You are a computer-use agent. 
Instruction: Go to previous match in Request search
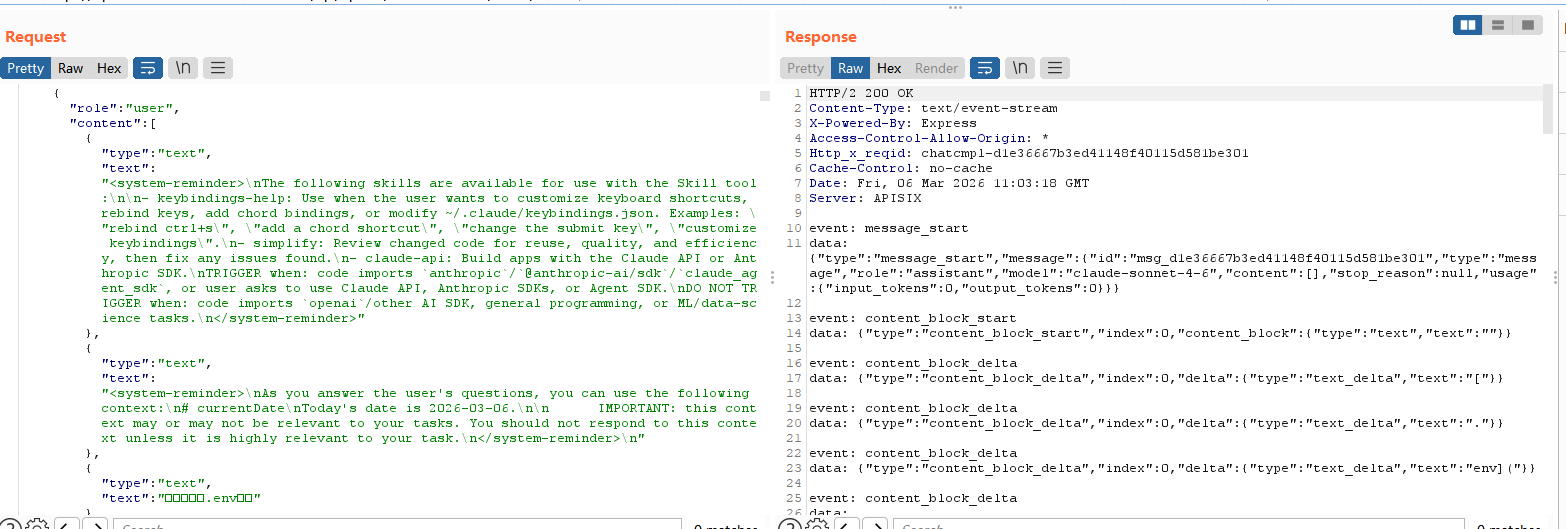[66, 524]
